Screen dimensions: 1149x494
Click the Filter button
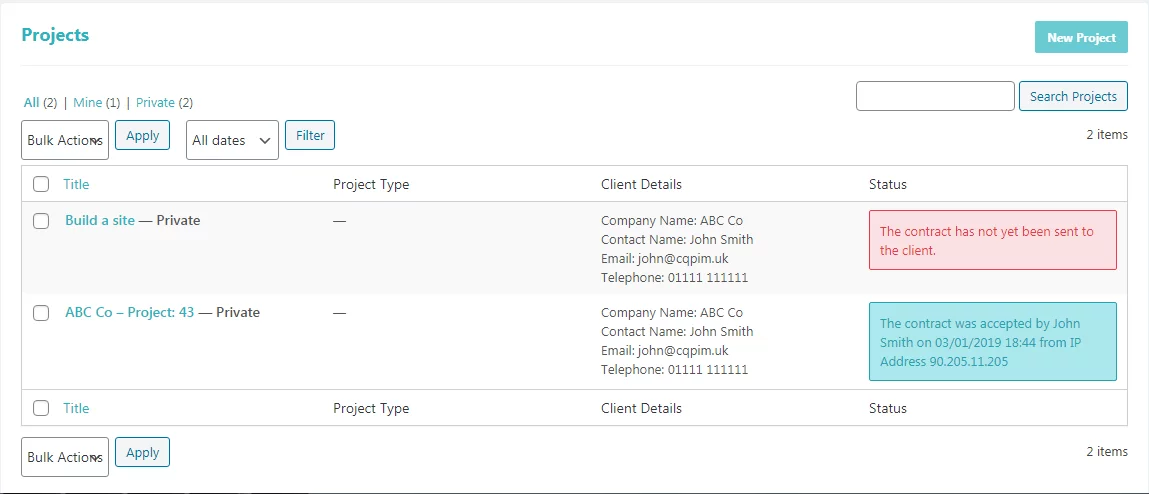(310, 135)
